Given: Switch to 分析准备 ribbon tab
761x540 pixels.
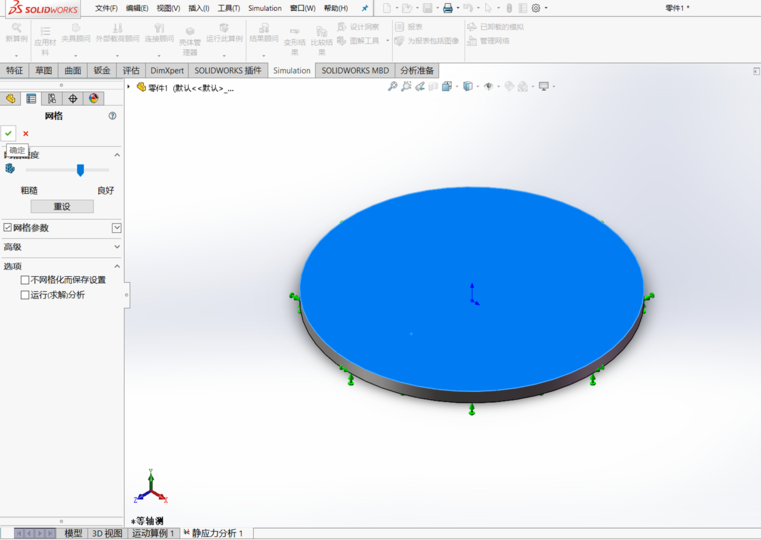Looking at the screenshot, I should [417, 70].
